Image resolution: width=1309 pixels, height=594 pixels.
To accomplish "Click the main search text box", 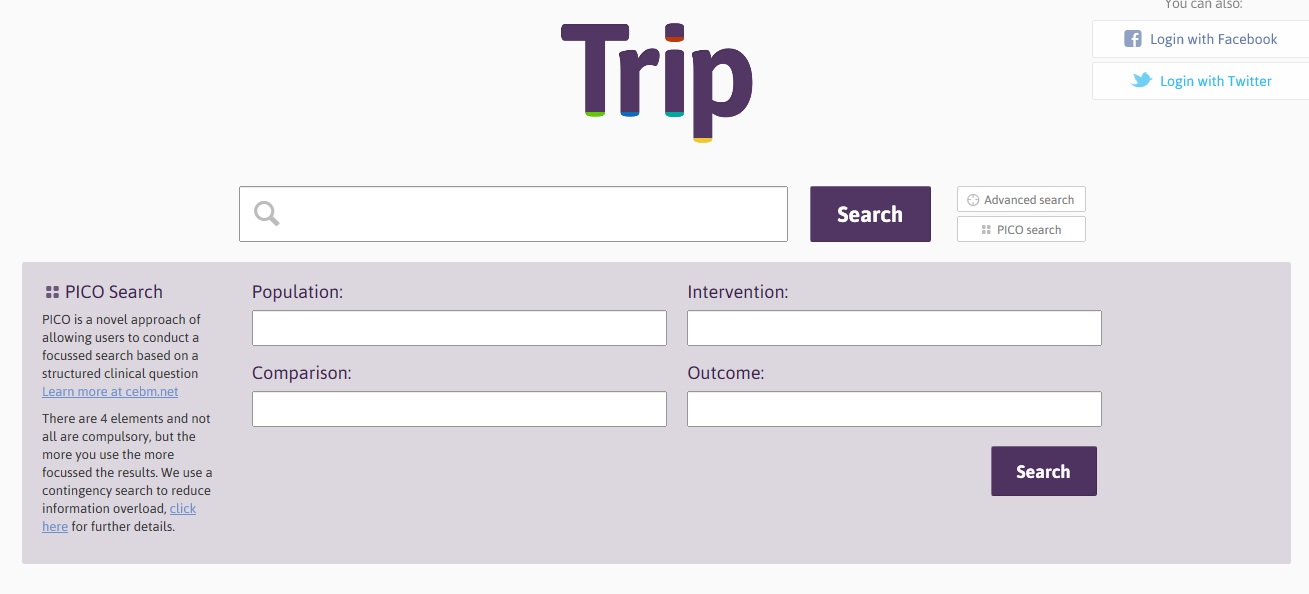I will click(513, 213).
